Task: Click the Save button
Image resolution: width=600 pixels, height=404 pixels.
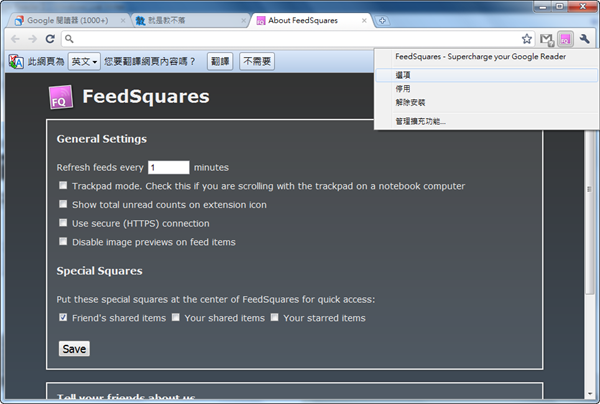Action: point(74,349)
